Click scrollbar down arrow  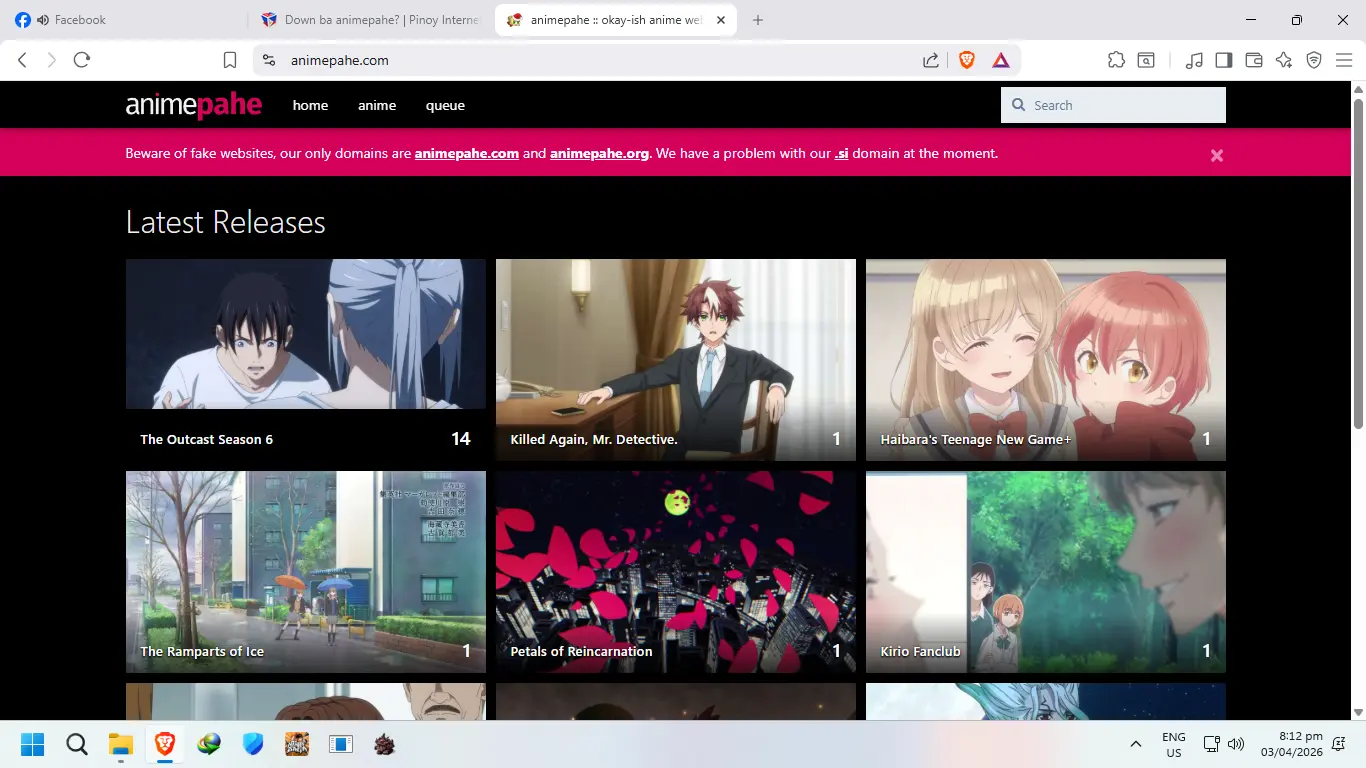tap(1359, 712)
